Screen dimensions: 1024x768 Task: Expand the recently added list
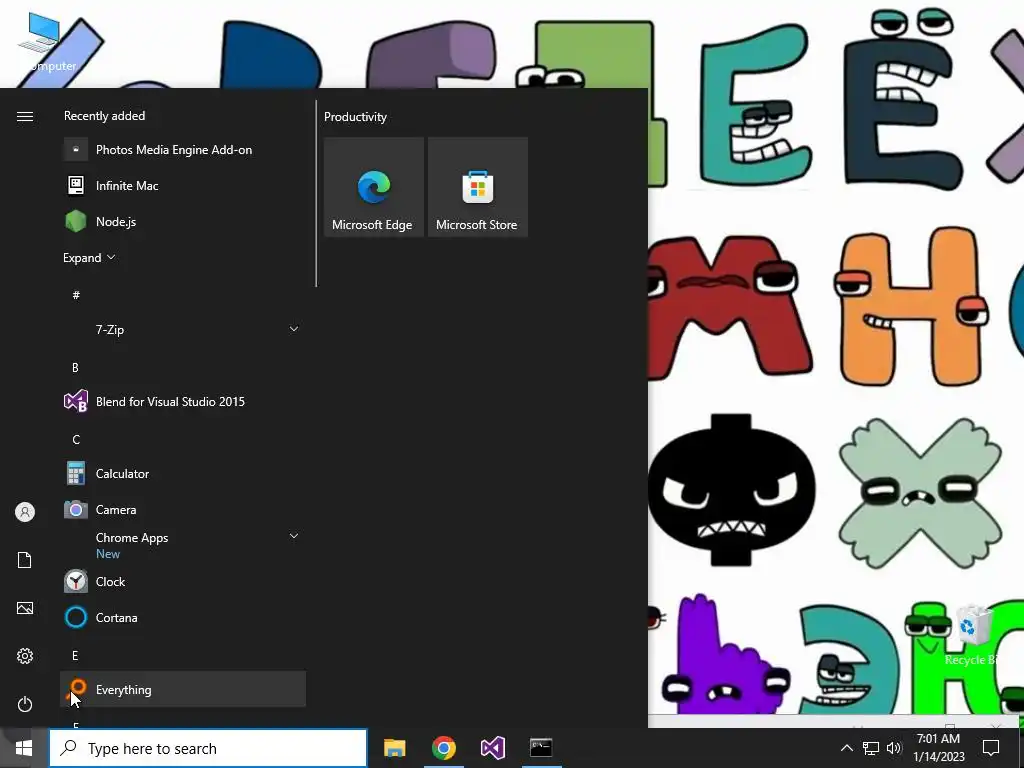click(89, 258)
